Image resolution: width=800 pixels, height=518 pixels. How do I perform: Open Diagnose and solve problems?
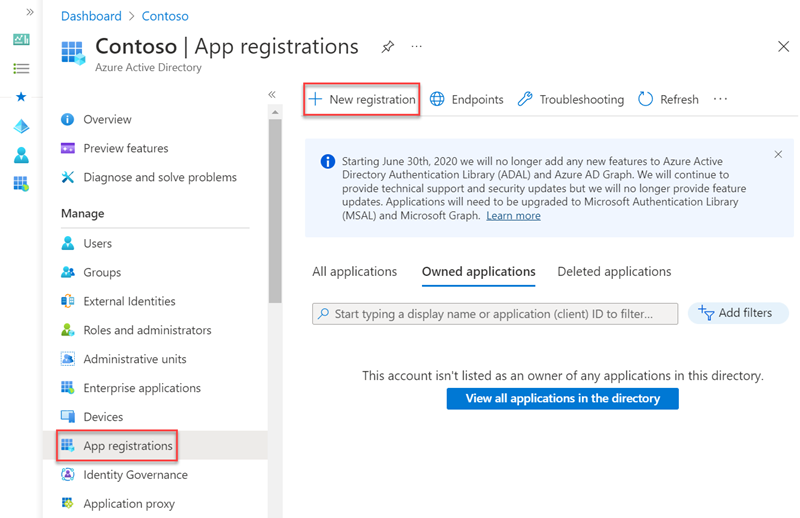161,178
